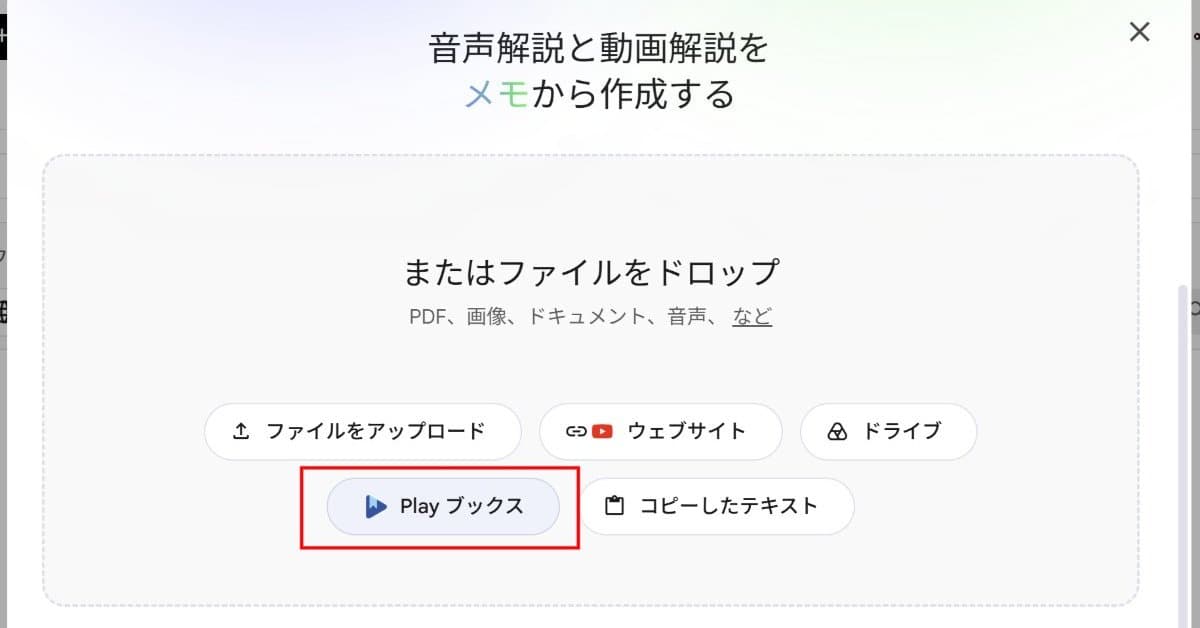
Task: Click the colored メモ word in the title
Action: [x=497, y=94]
